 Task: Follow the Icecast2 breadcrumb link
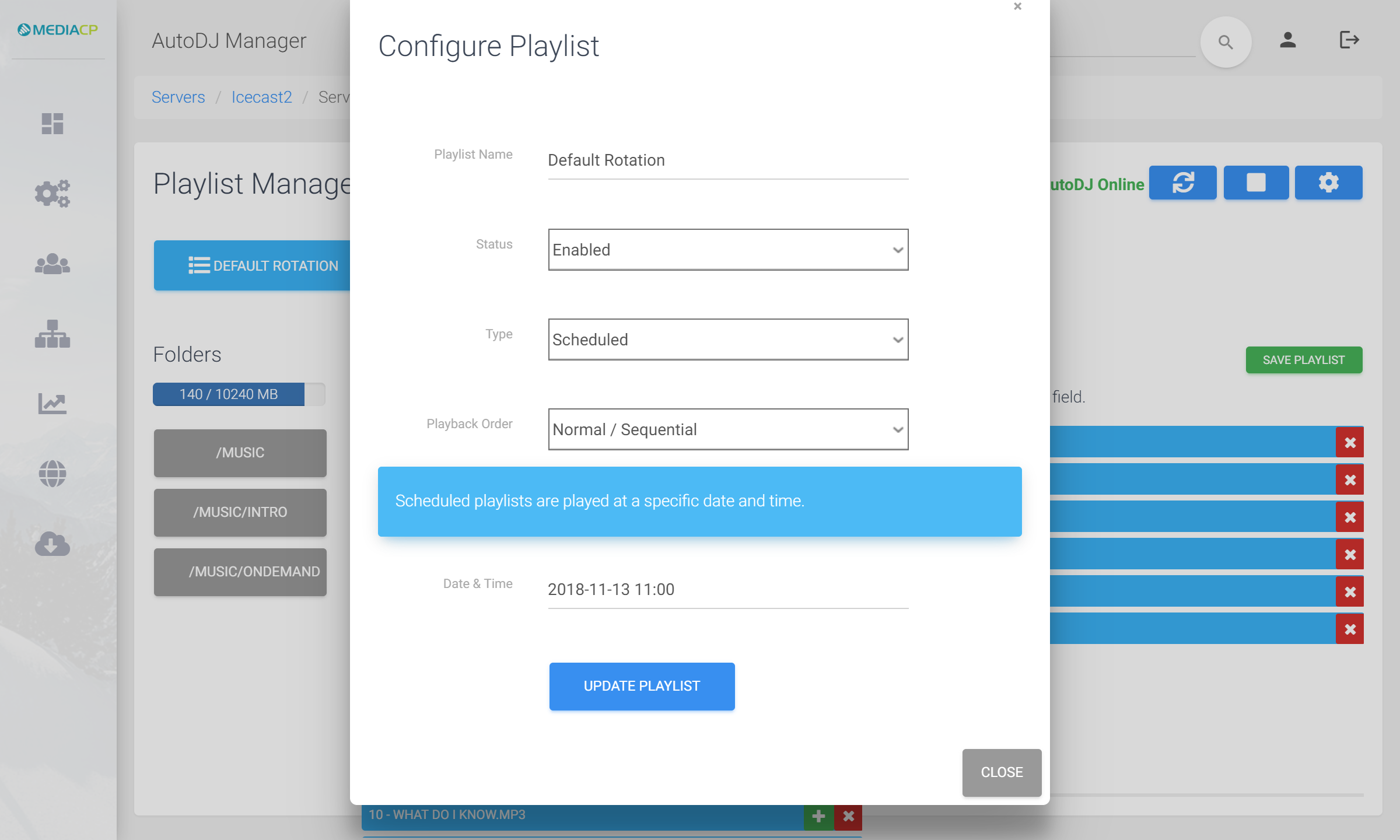pyautogui.click(x=261, y=97)
